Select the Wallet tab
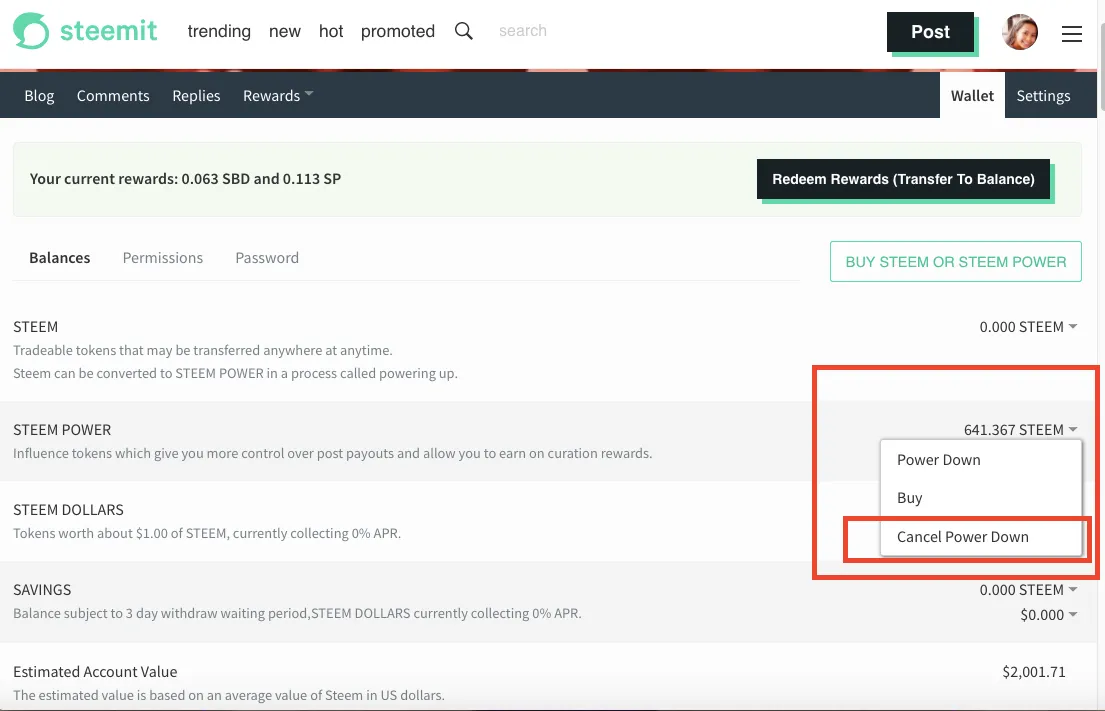 [972, 95]
